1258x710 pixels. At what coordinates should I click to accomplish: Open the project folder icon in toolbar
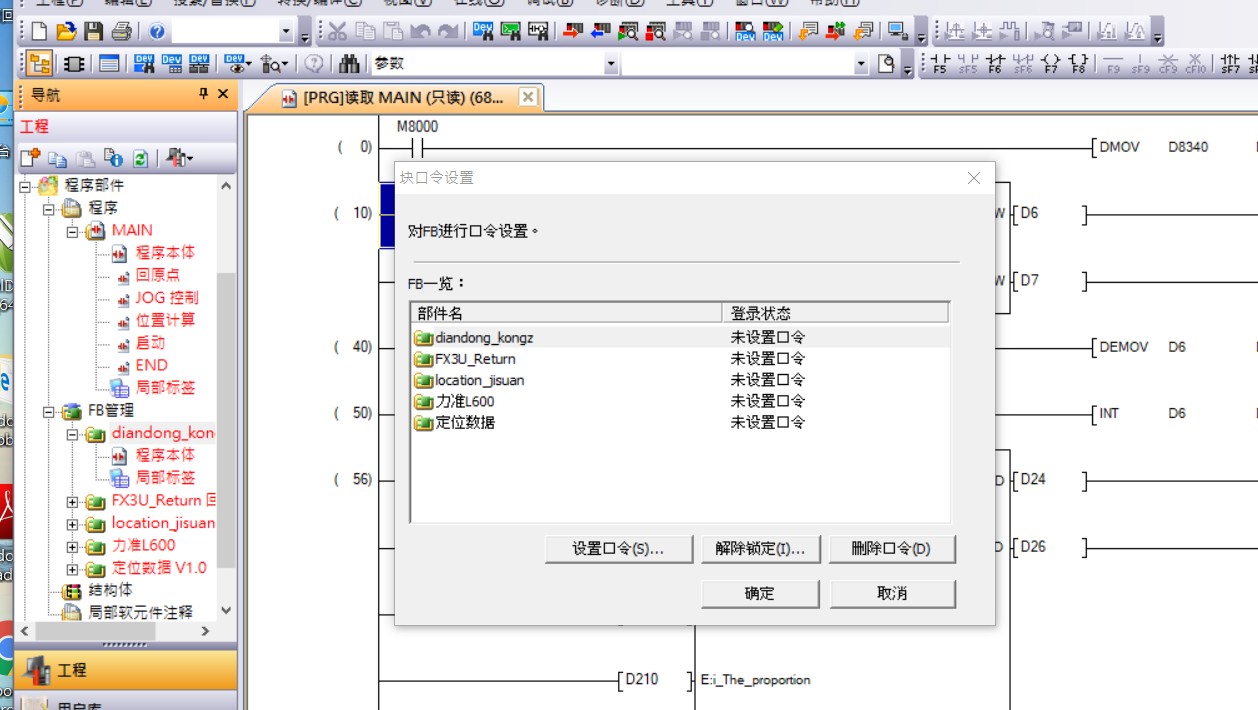[66, 32]
